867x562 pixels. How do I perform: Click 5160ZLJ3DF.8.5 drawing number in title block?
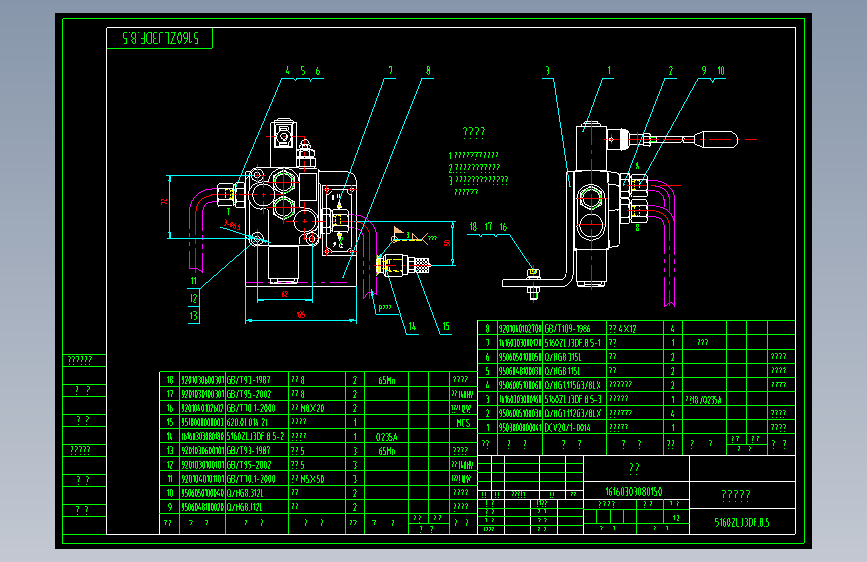pyautogui.click(x=741, y=522)
